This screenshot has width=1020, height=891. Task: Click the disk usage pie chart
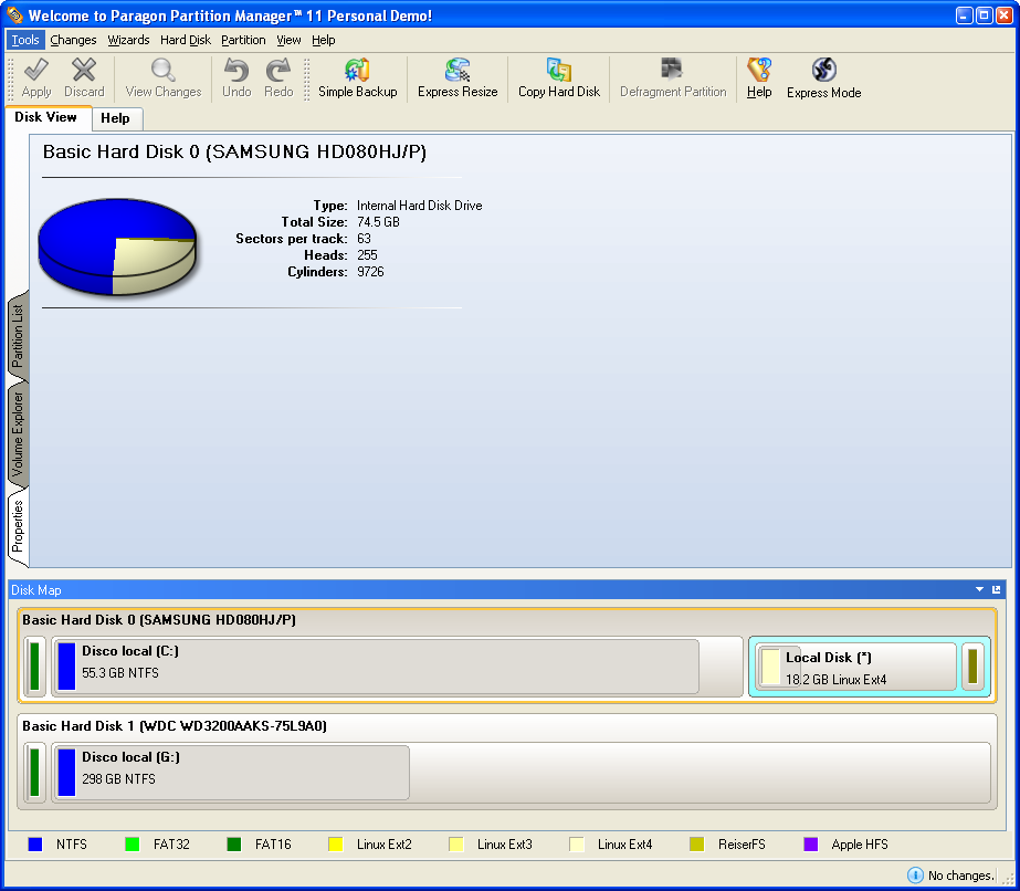117,246
